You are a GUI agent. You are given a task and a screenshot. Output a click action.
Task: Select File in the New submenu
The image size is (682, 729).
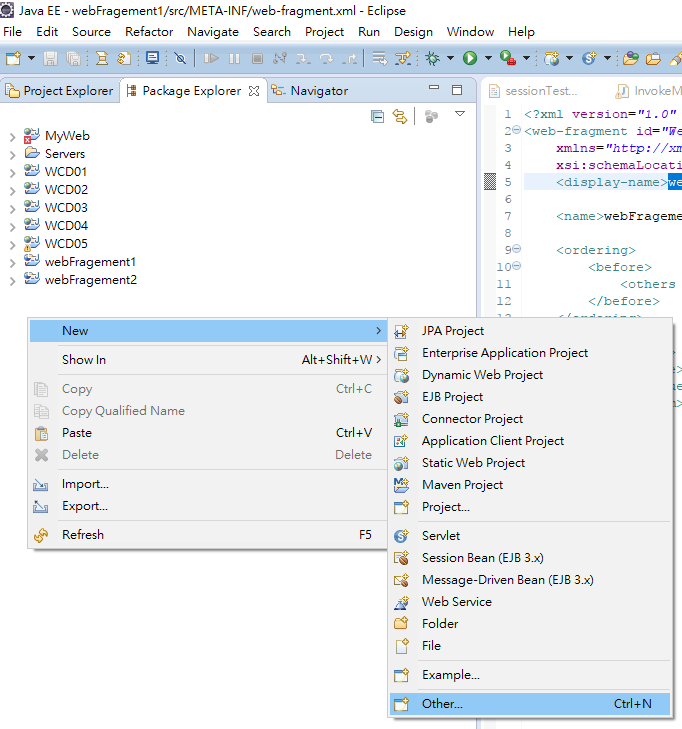tap(530, 645)
